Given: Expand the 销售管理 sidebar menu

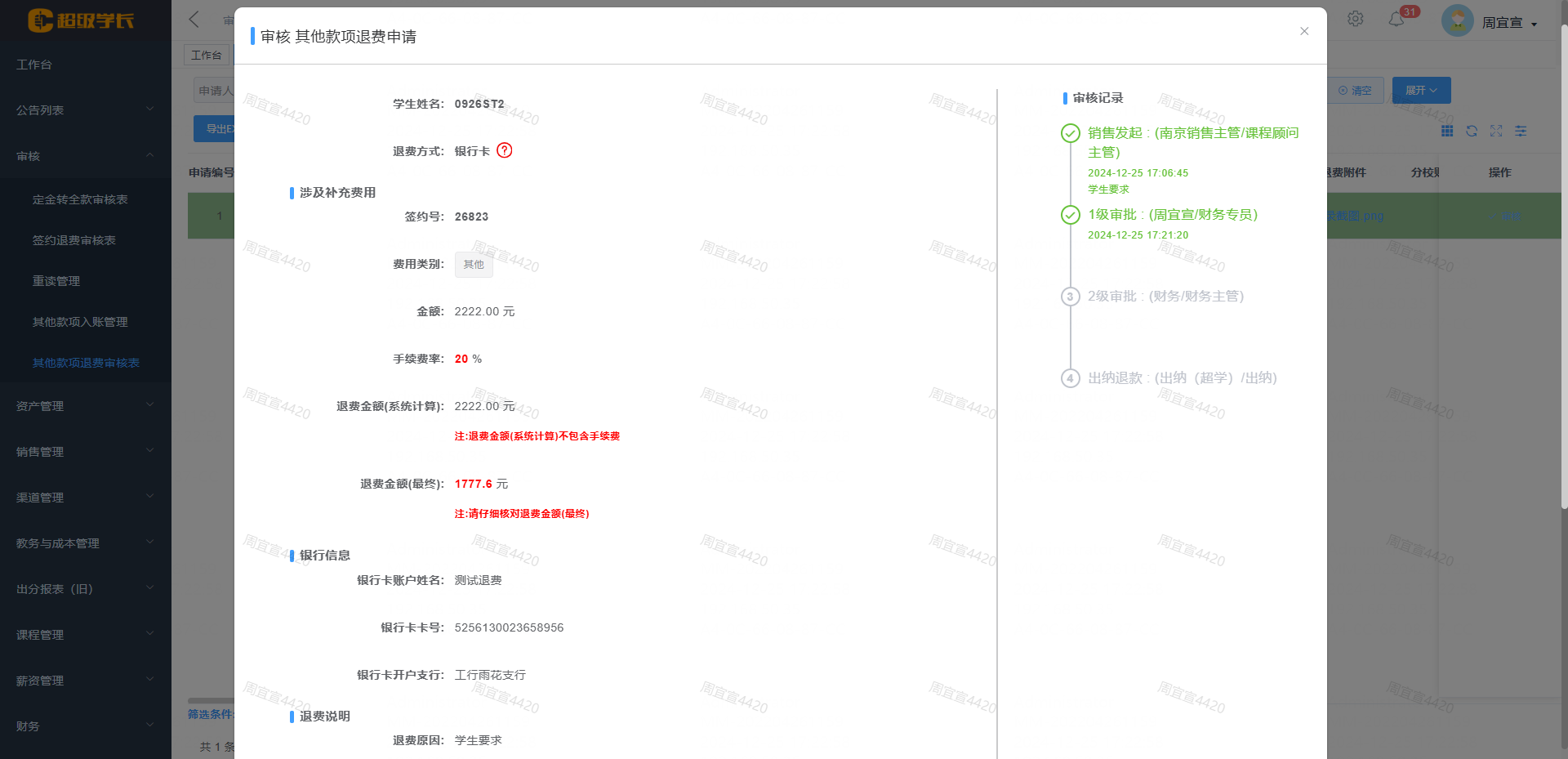Looking at the screenshot, I should pyautogui.click(x=85, y=452).
